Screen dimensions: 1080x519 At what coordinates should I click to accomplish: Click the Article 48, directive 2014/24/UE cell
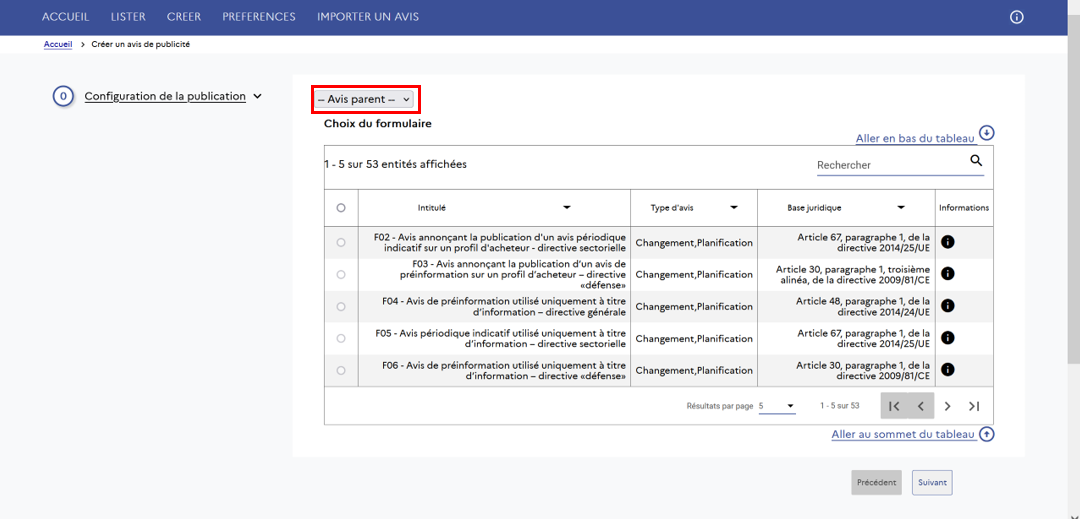point(846,306)
